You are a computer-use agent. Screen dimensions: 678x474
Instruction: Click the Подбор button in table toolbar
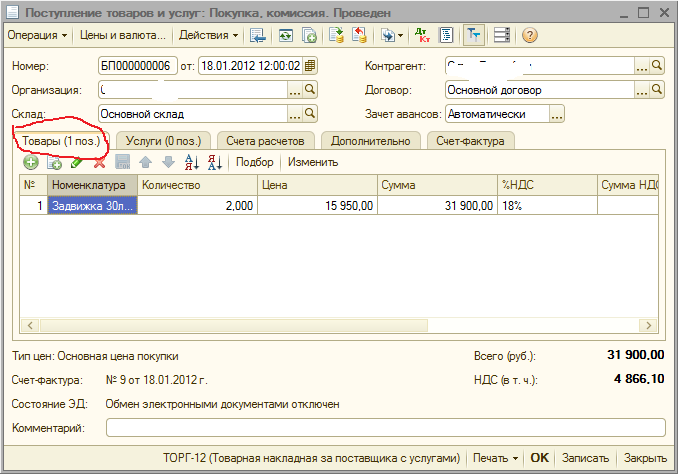255,162
